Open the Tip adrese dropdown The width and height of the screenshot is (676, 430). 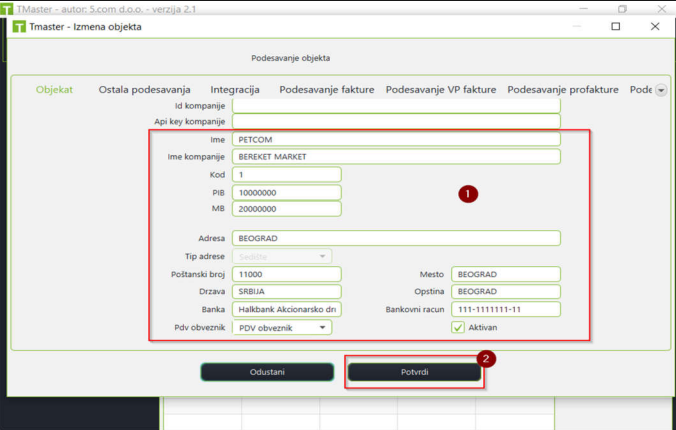pos(282,256)
